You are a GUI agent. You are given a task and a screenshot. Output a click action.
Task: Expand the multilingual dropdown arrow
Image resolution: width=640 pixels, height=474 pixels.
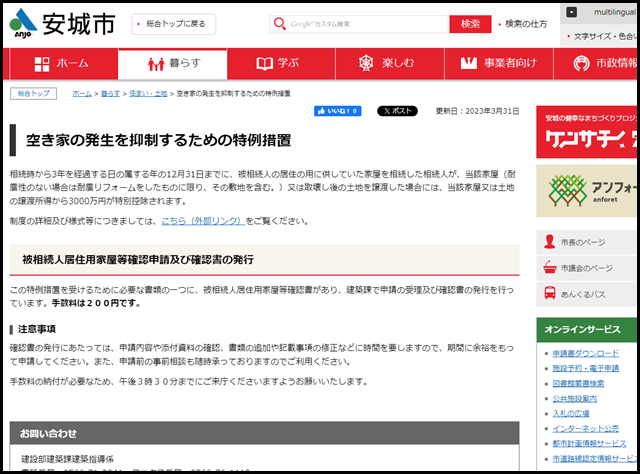coord(571,12)
